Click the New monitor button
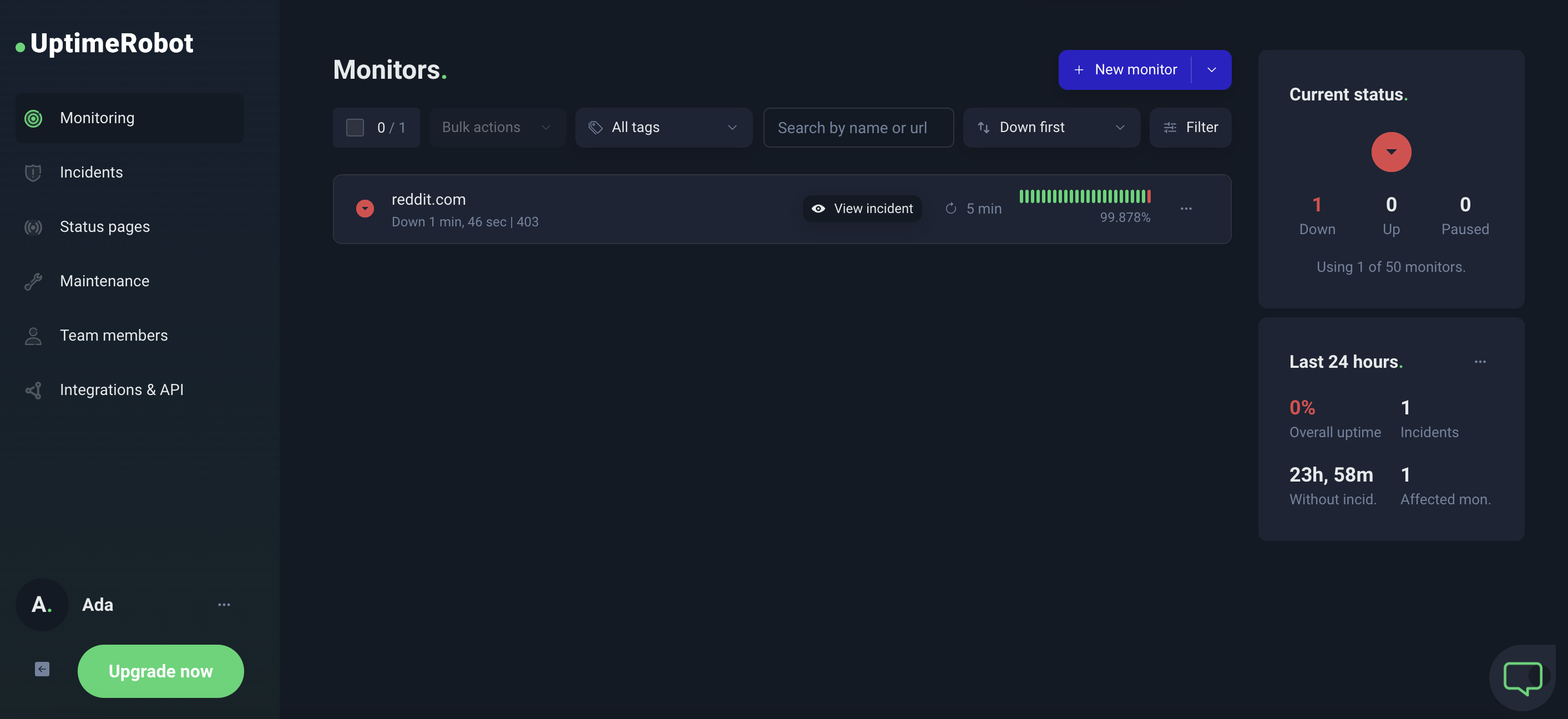The image size is (1568, 719). click(x=1124, y=70)
